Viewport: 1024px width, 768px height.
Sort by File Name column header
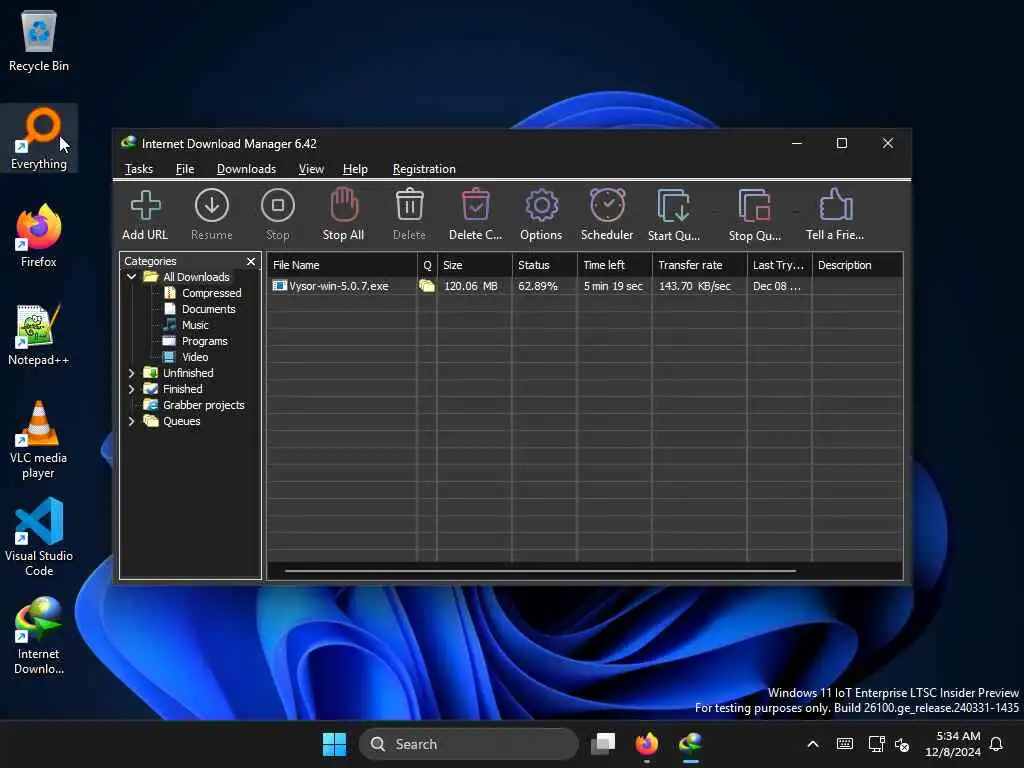(342, 265)
